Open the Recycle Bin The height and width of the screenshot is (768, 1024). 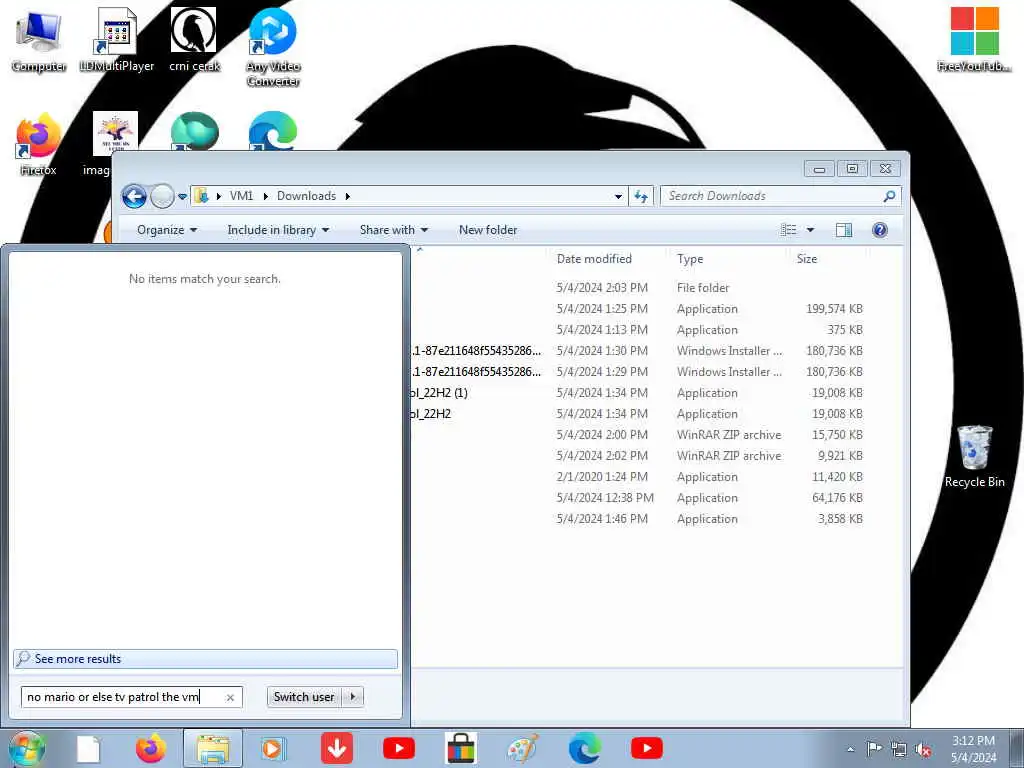[x=974, y=456]
